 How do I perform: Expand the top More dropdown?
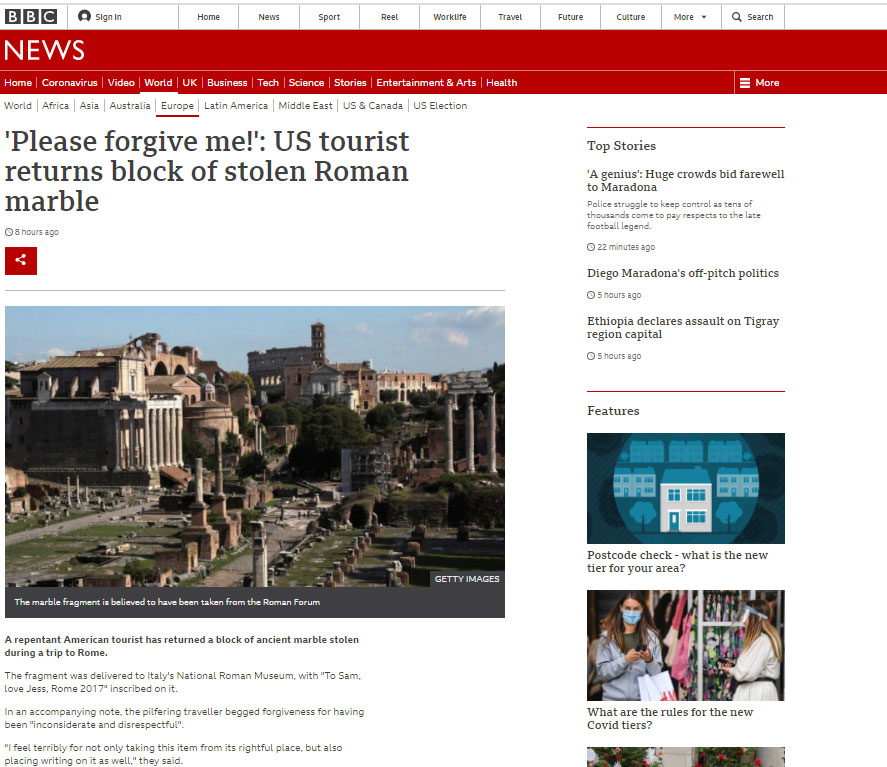click(690, 17)
